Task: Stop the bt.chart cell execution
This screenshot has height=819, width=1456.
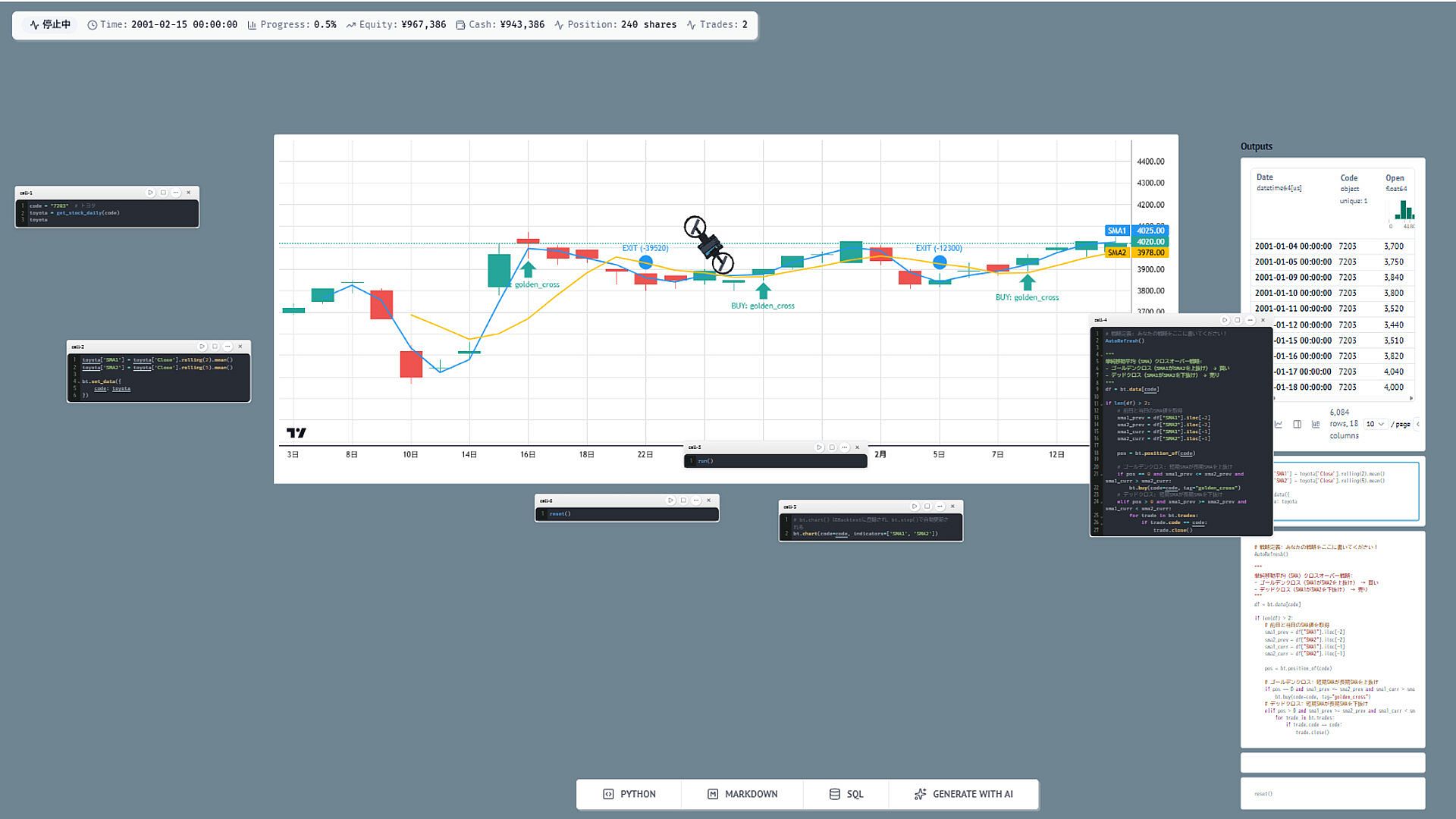Action: pos(927,507)
